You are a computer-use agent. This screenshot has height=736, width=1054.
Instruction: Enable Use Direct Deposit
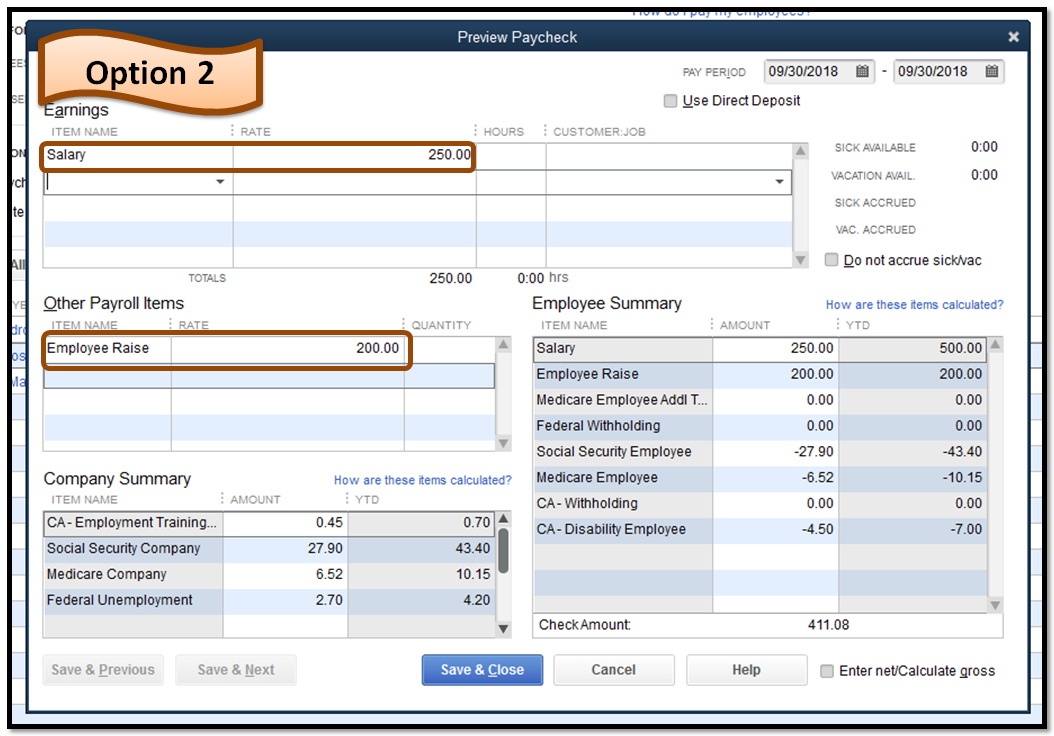(670, 100)
